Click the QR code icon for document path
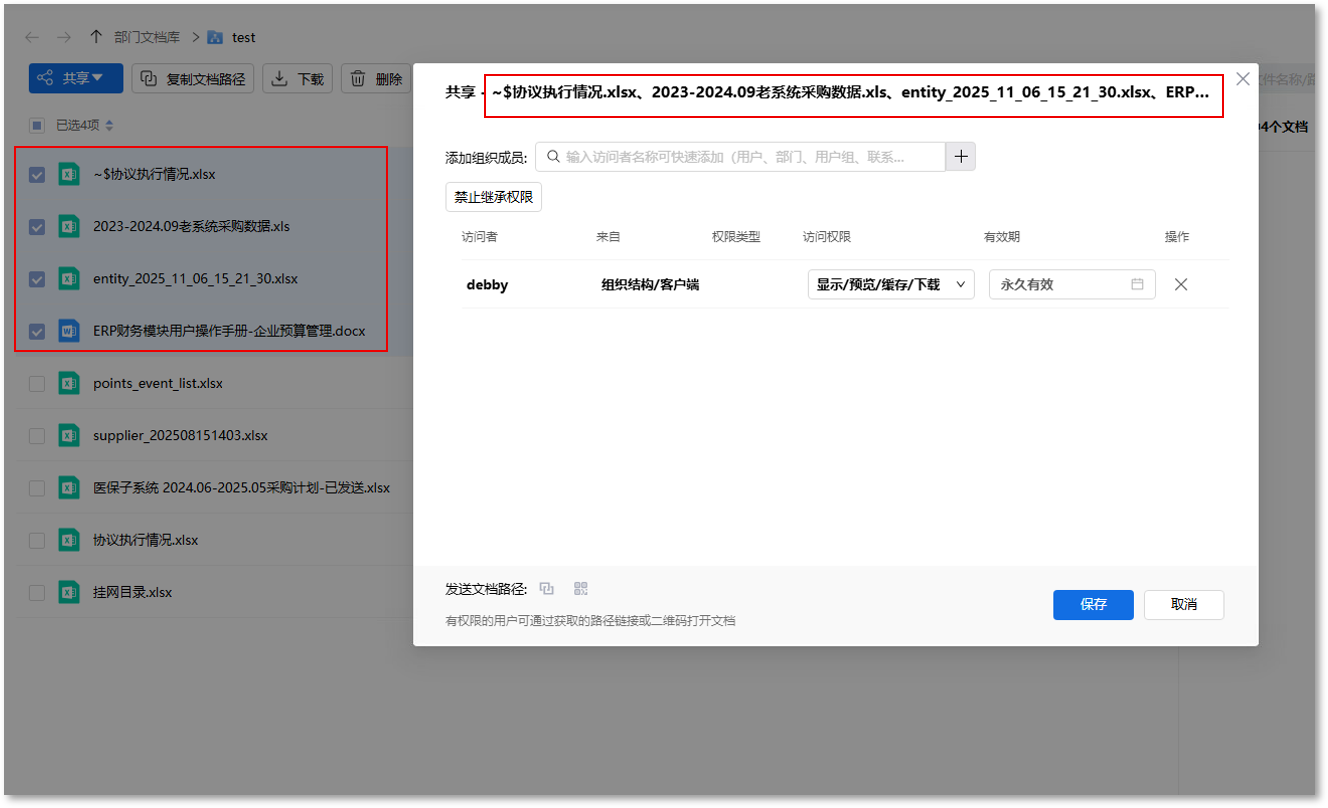Viewport: 1328px width, 808px height. pyautogui.click(x=580, y=589)
